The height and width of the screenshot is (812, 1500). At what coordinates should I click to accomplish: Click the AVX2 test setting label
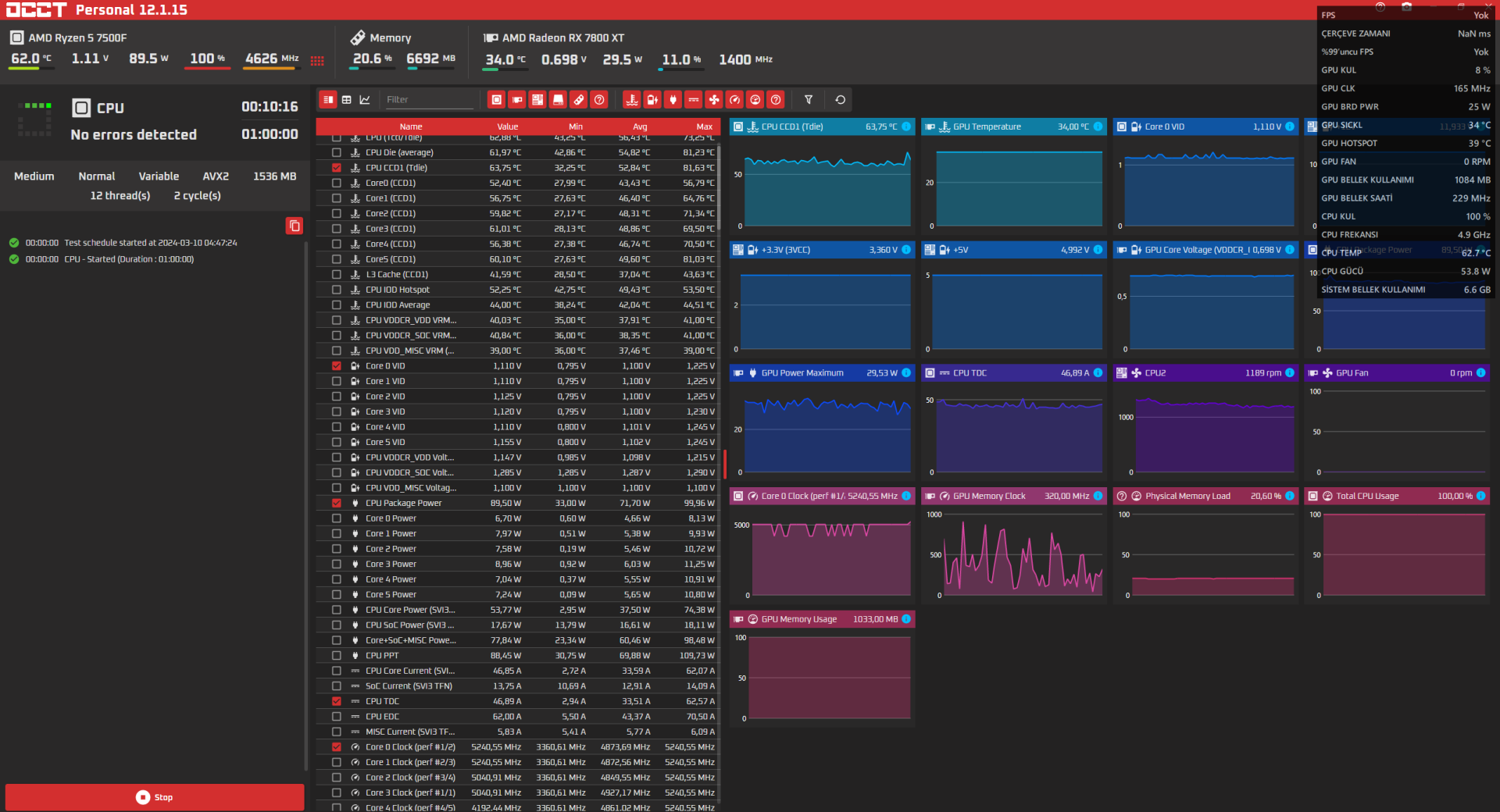pos(216,176)
